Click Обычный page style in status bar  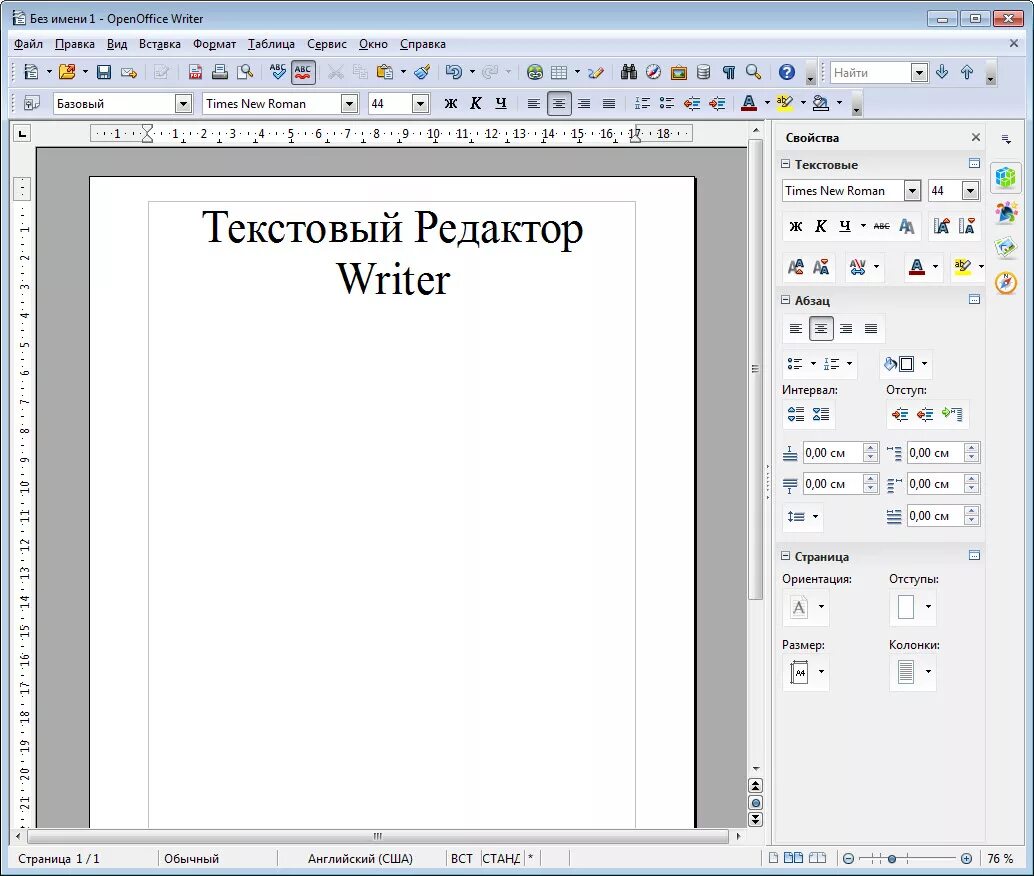191,858
